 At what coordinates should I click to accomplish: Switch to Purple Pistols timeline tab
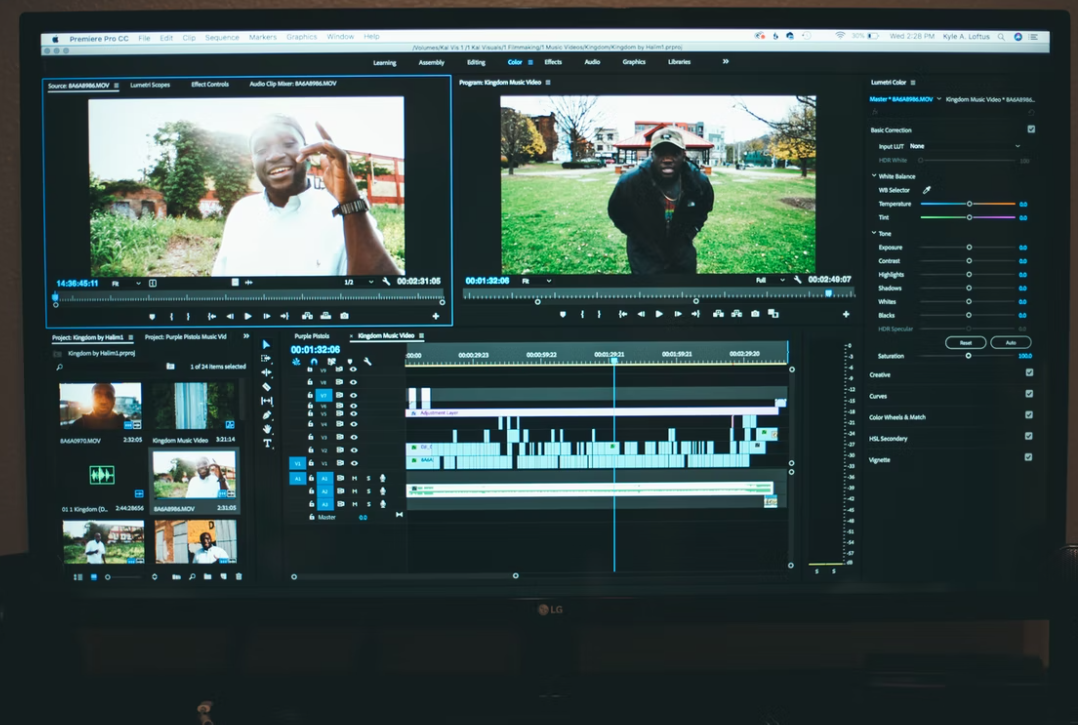[x=311, y=336]
